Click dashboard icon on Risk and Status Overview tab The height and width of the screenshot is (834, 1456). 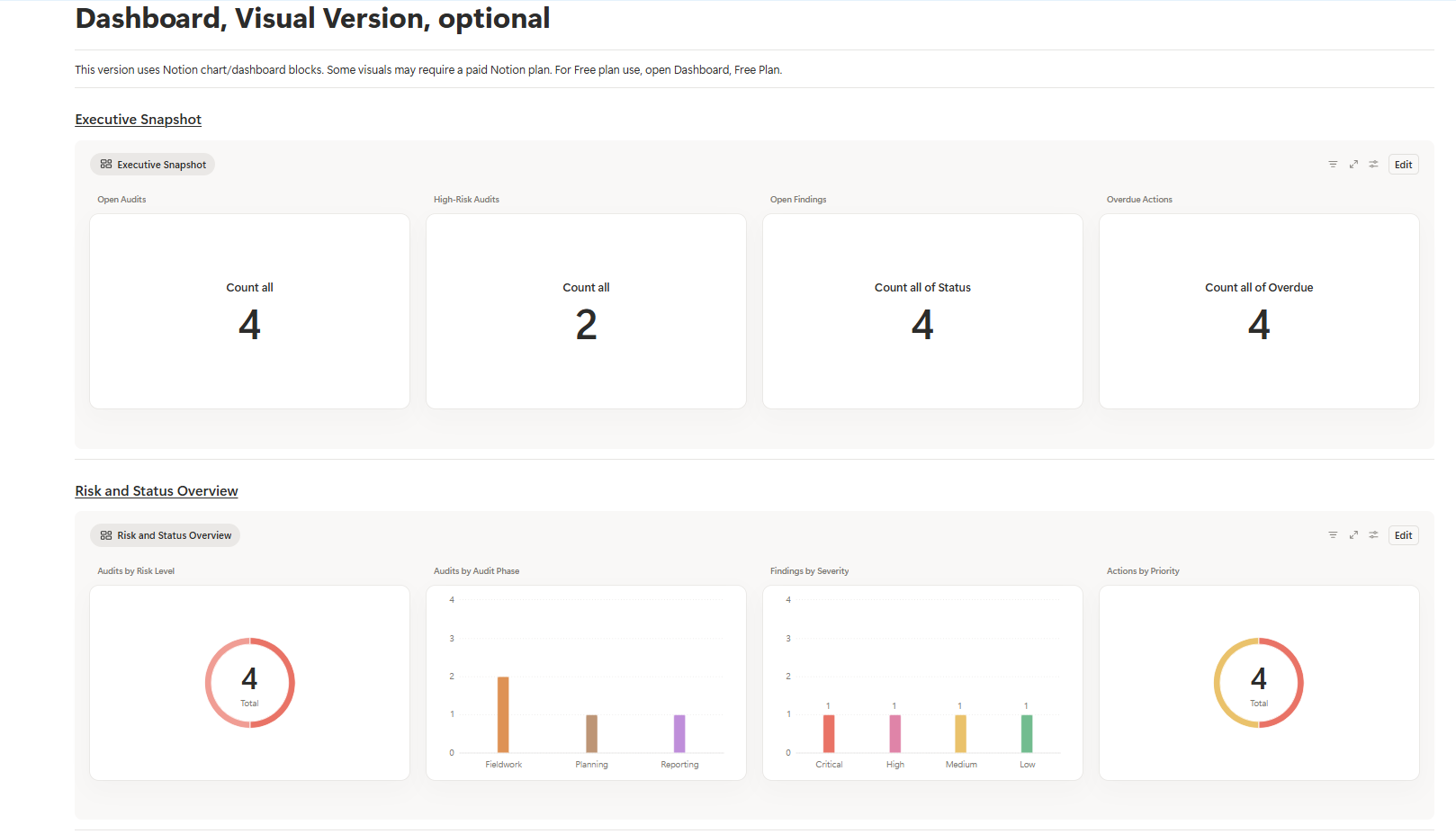106,535
